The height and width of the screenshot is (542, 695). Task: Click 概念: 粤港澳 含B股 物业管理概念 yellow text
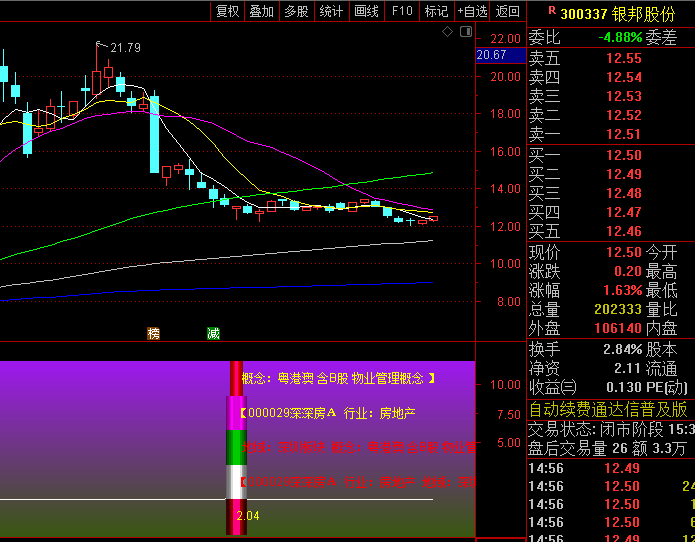click(x=339, y=378)
